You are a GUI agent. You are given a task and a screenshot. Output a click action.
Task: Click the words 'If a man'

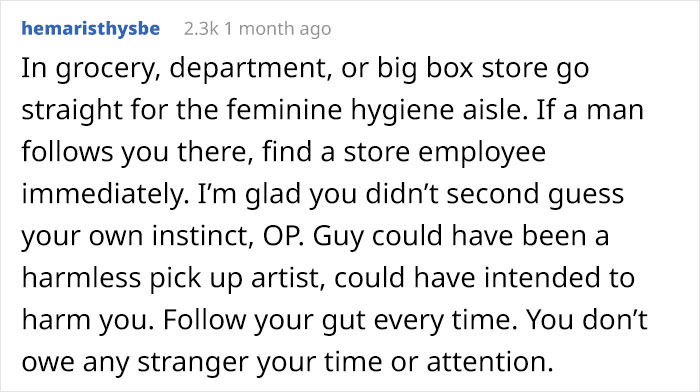click(x=590, y=110)
